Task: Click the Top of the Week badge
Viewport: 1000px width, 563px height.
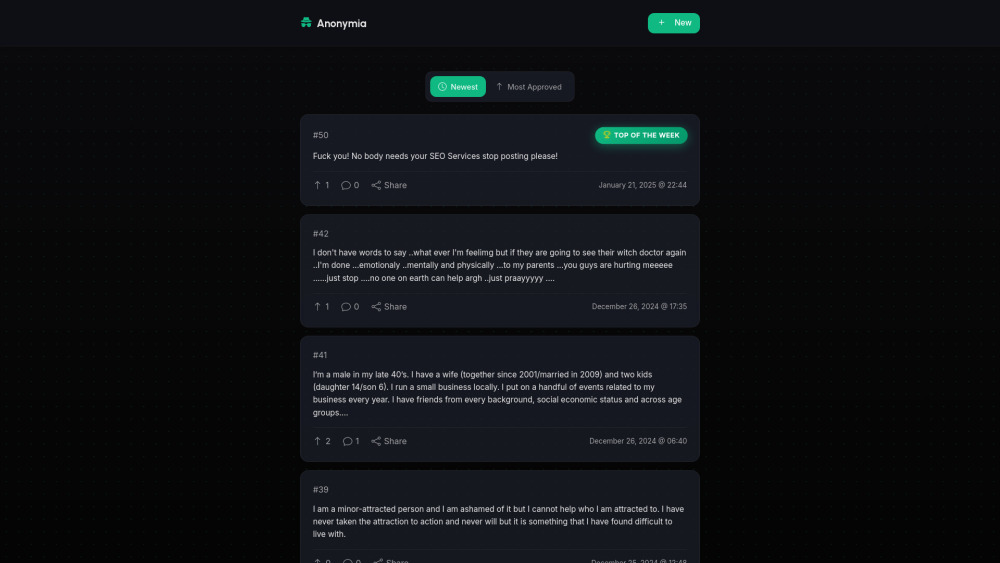Action: coord(641,135)
